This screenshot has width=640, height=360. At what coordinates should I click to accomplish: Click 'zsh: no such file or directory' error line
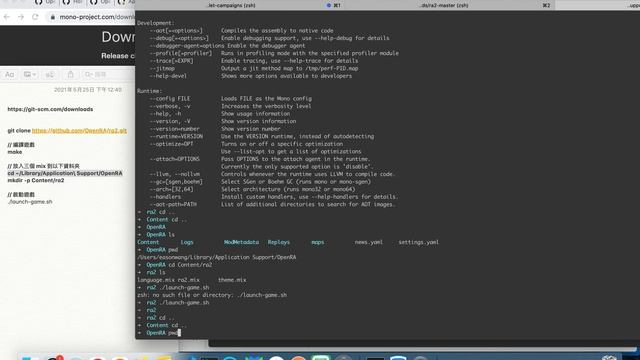pos(212,295)
